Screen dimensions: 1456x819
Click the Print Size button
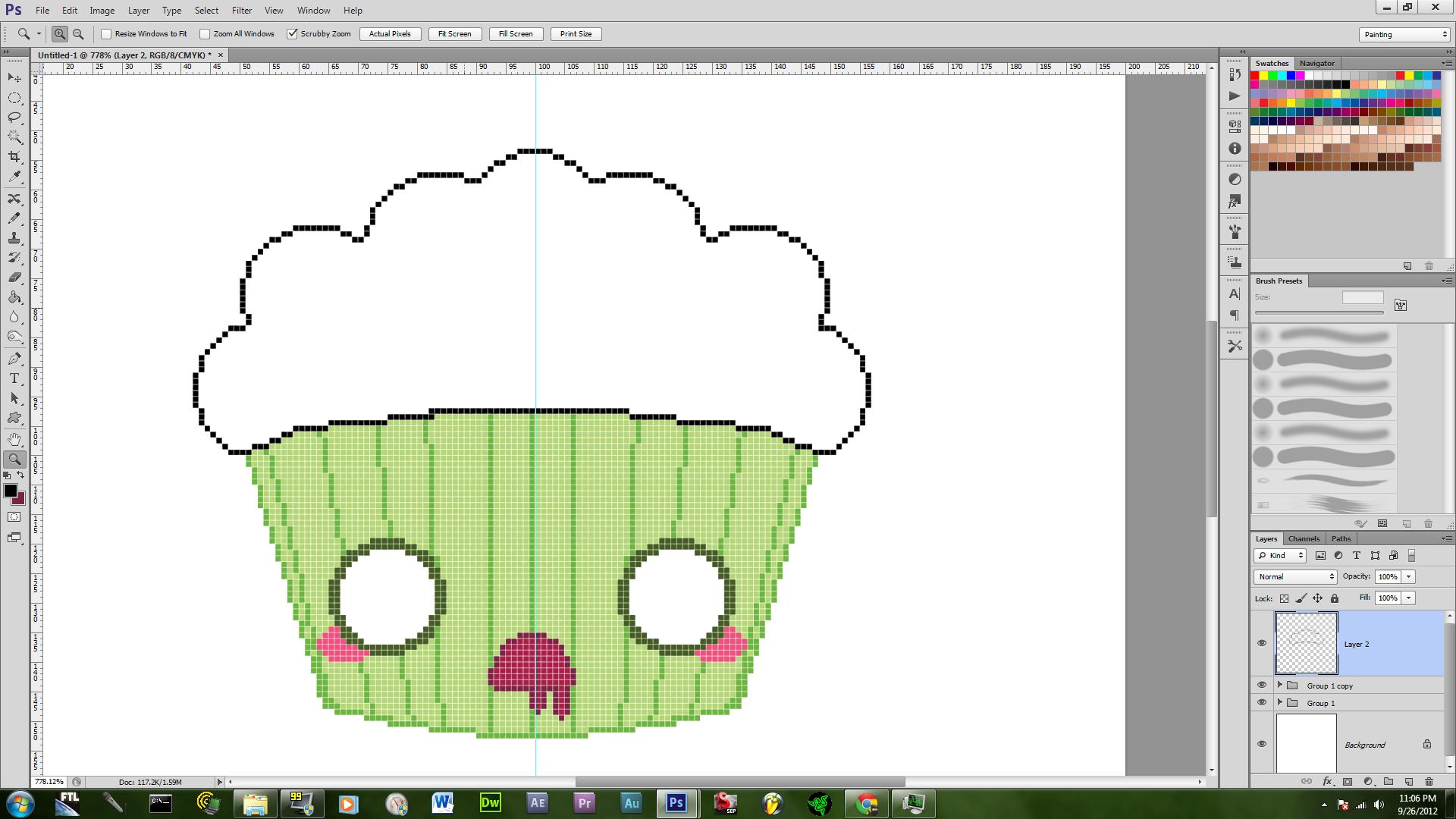[576, 34]
